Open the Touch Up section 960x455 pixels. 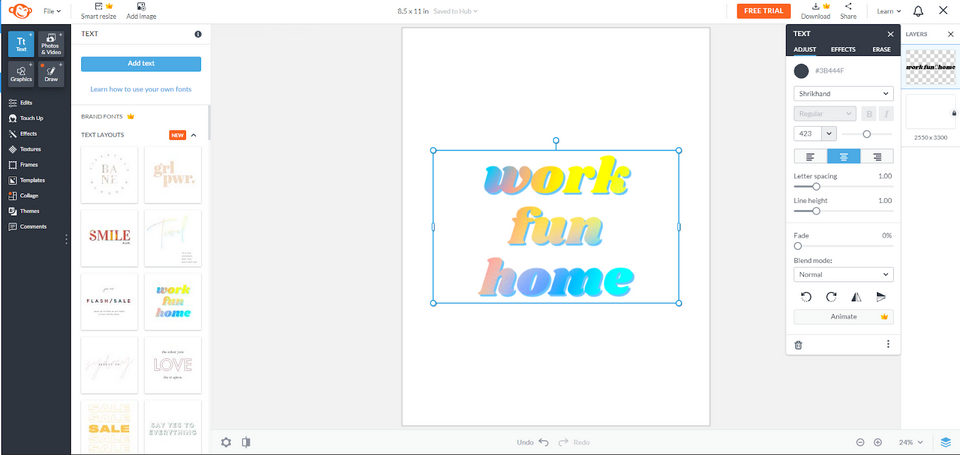(26, 118)
